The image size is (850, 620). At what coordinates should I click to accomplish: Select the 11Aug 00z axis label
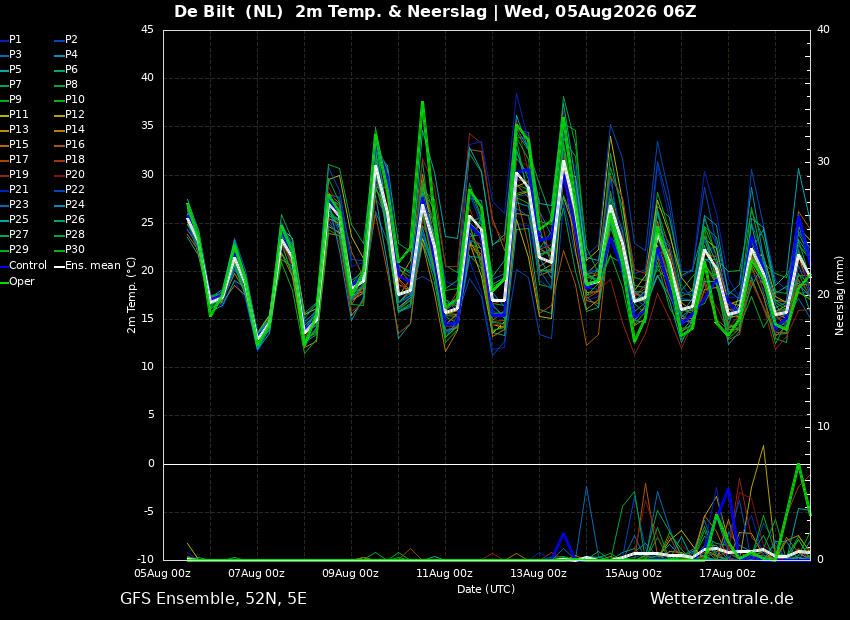point(445,573)
